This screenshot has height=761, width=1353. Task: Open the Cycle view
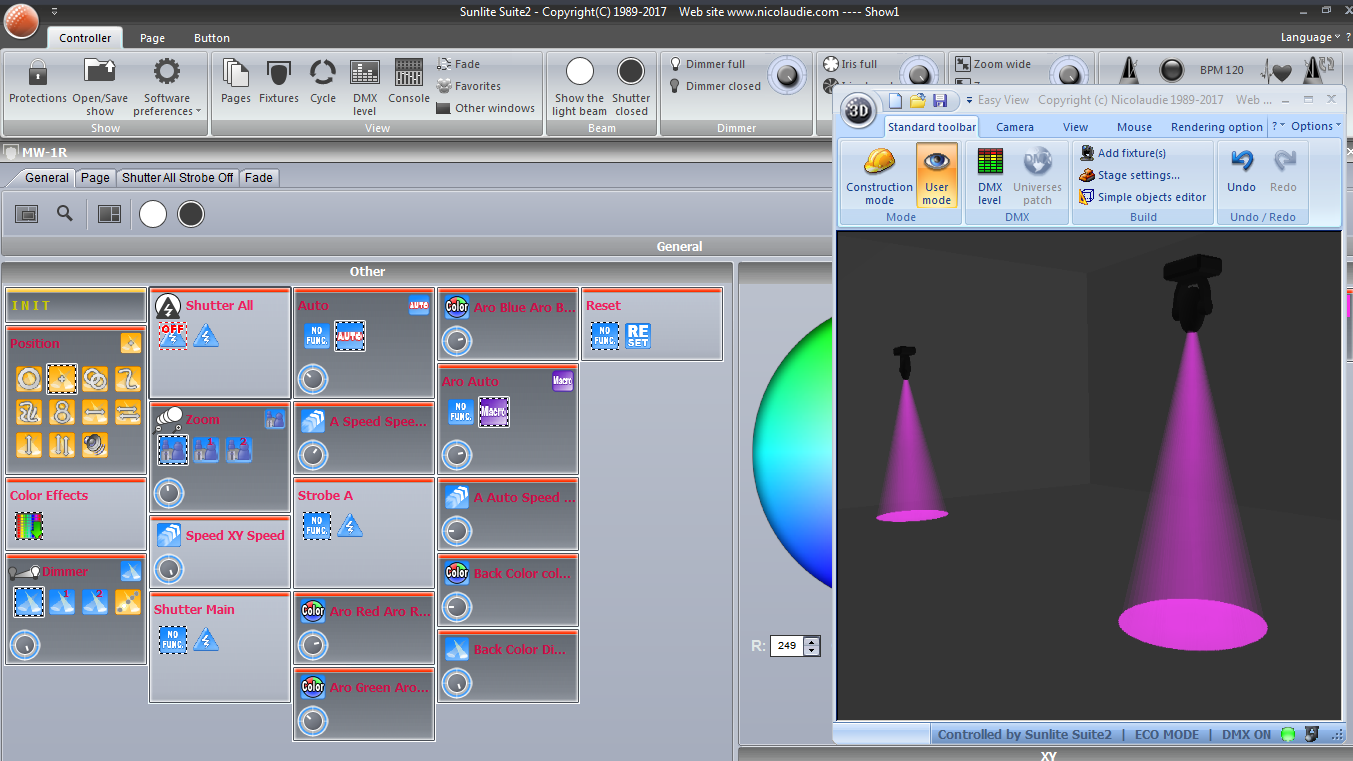click(323, 82)
